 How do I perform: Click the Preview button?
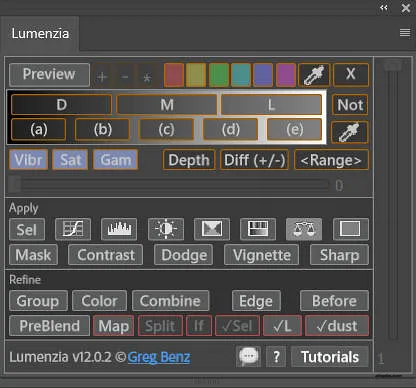[49, 75]
